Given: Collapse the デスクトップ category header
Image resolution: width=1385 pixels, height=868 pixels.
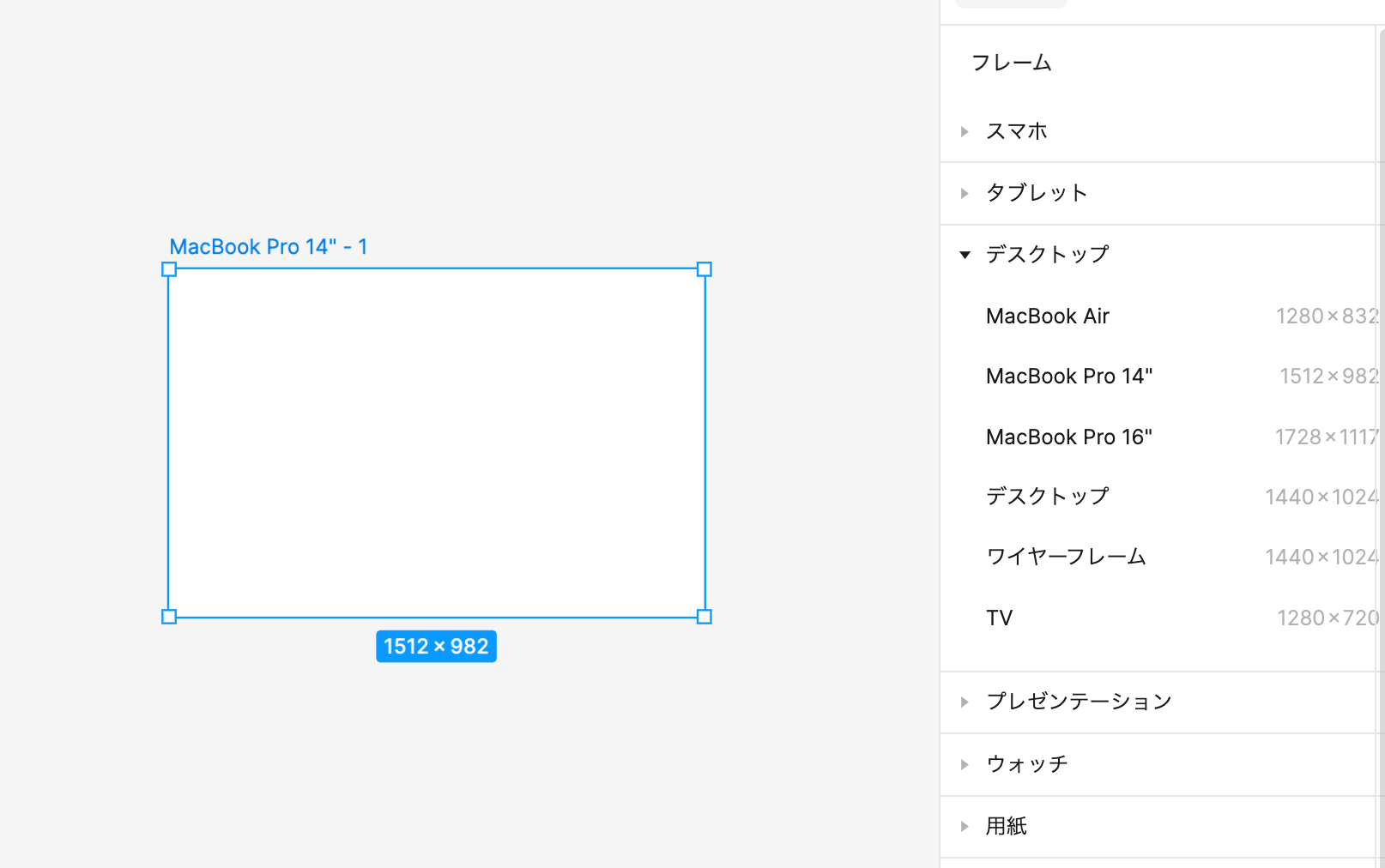Looking at the screenshot, I should (x=1158, y=255).
